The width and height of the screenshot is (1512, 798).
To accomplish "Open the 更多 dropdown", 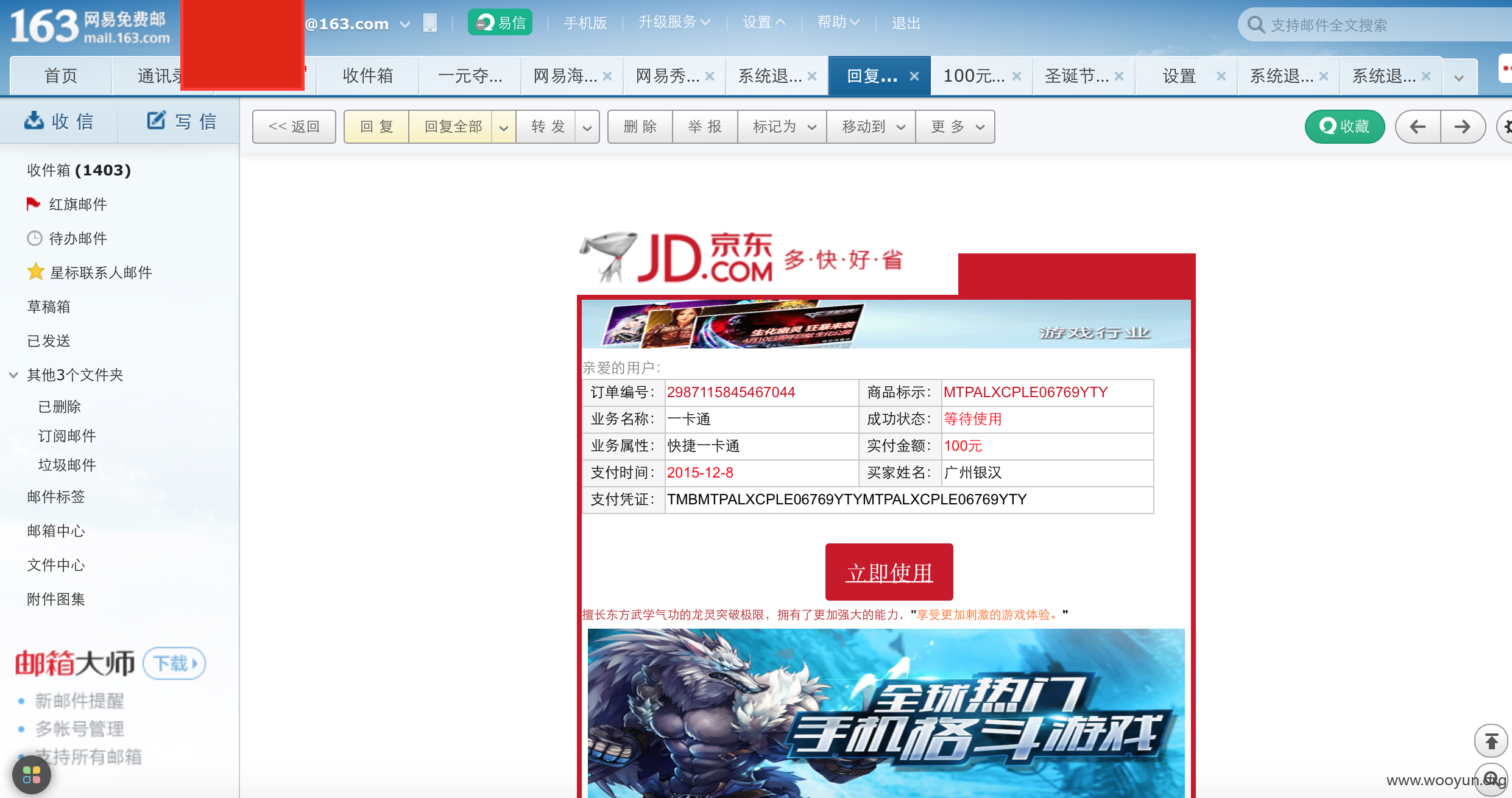I will (955, 127).
